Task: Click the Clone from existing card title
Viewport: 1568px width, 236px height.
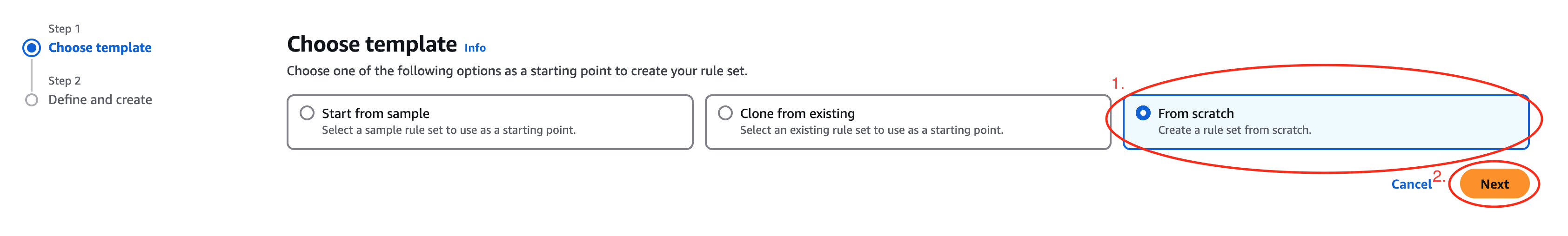Action: click(797, 114)
